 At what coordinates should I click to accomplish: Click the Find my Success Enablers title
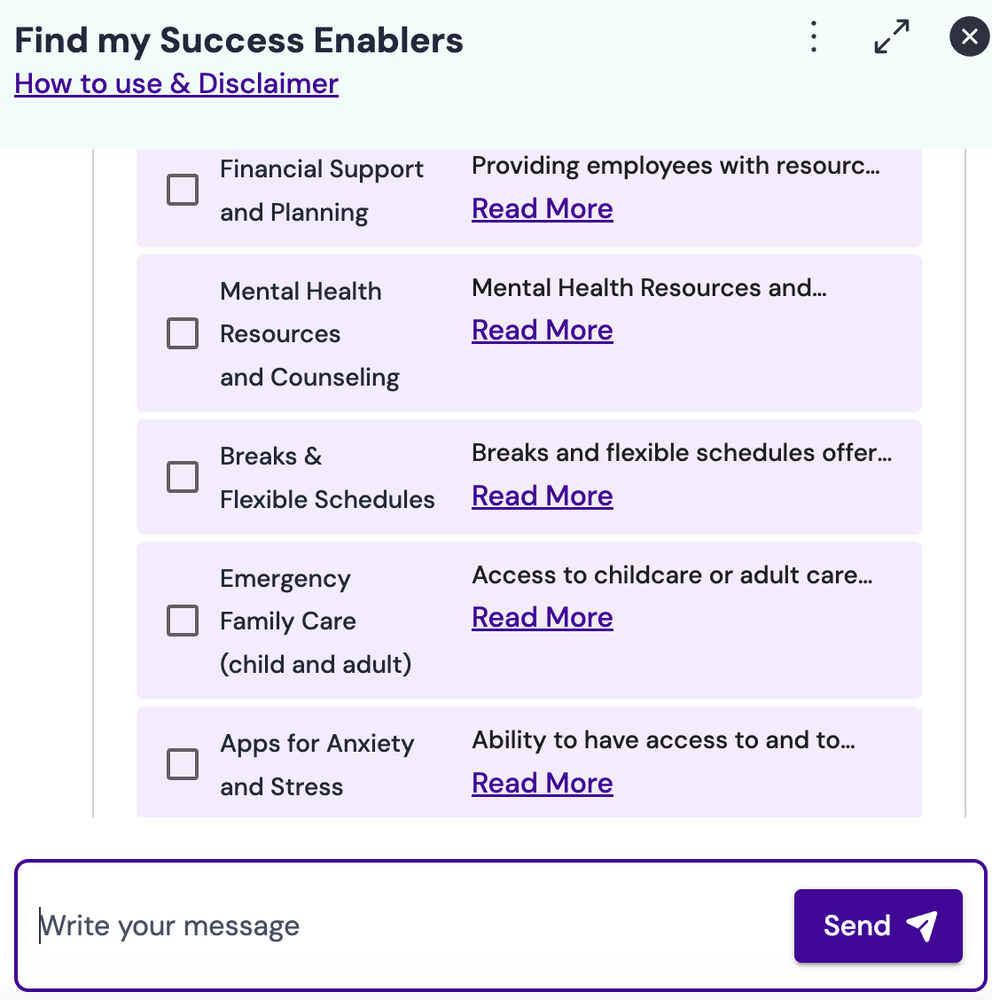(x=238, y=40)
